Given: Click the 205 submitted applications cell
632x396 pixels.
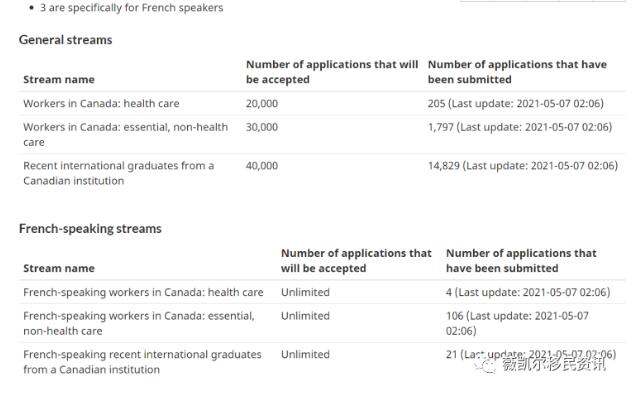Looking at the screenshot, I should (x=516, y=104).
